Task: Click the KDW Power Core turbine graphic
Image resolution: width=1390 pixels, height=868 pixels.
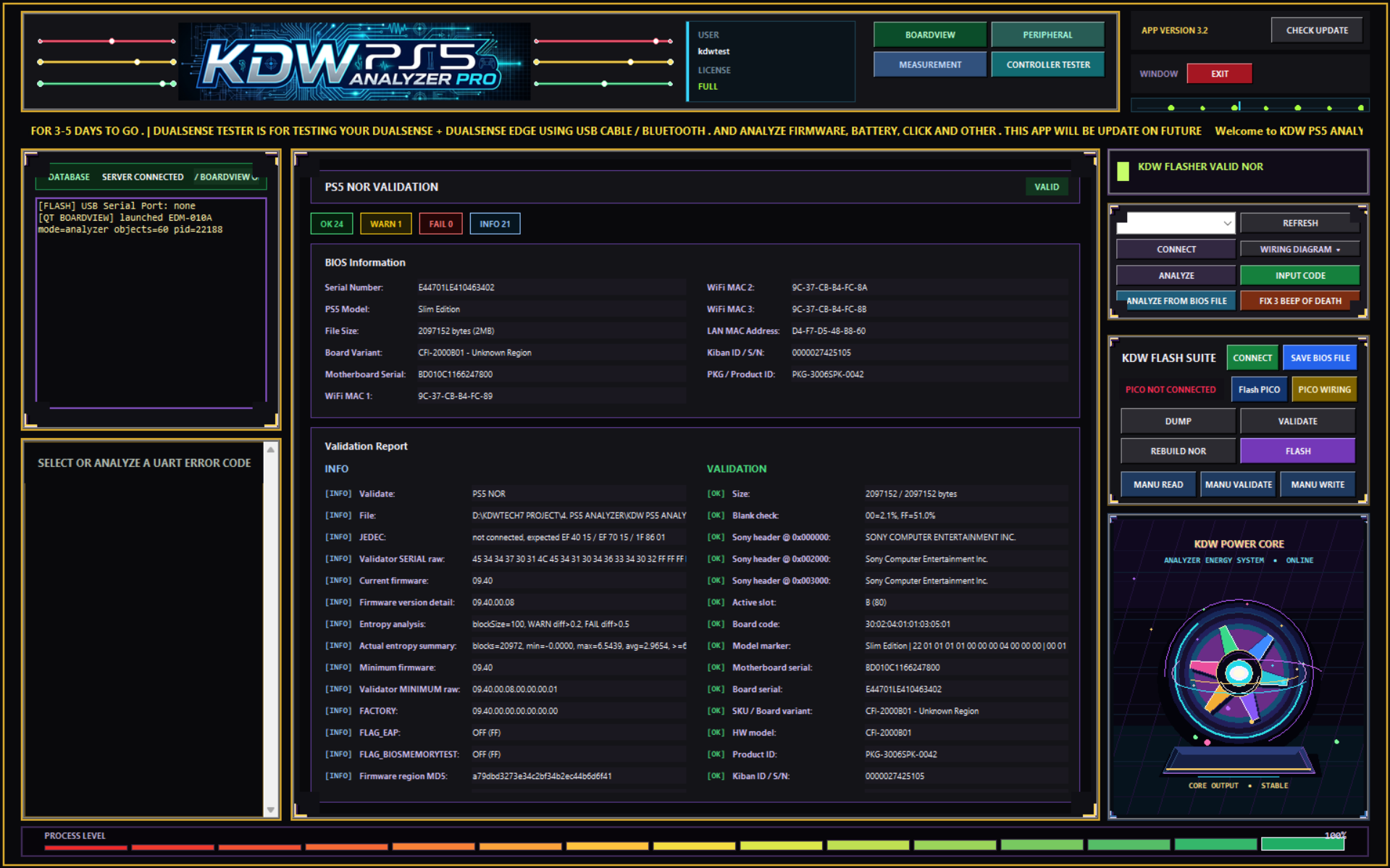Action: pos(1239,673)
